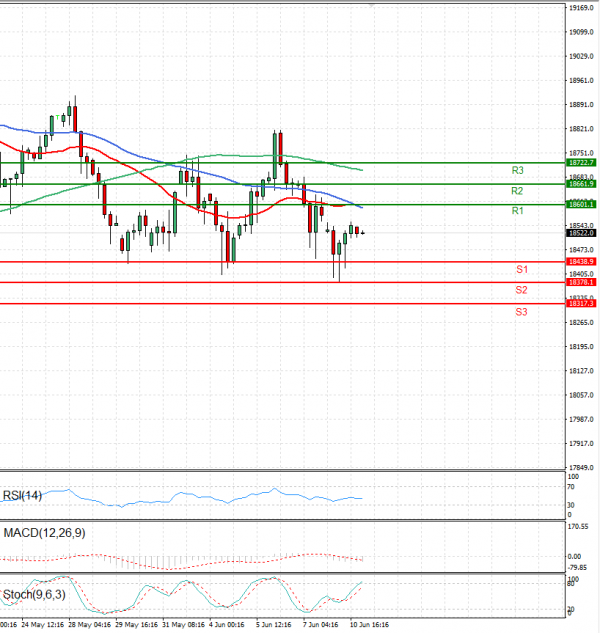Viewport: 600px width, 633px height.
Task: Click the R3 resistance label
Action: (517, 170)
